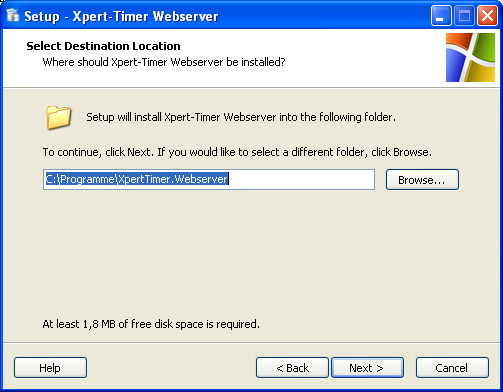Click the destination folder path field
This screenshot has height=392, width=503.
click(x=209, y=179)
